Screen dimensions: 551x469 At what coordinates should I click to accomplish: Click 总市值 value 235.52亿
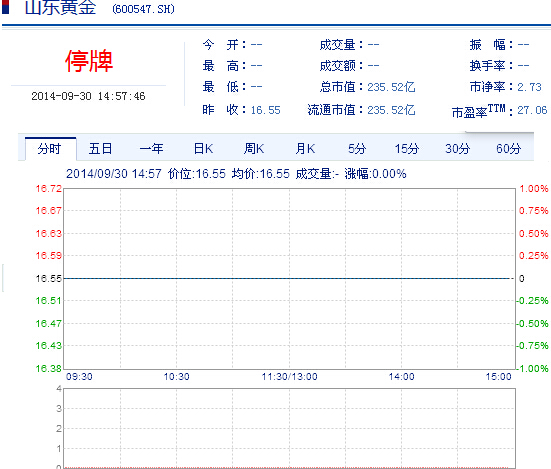(x=391, y=87)
